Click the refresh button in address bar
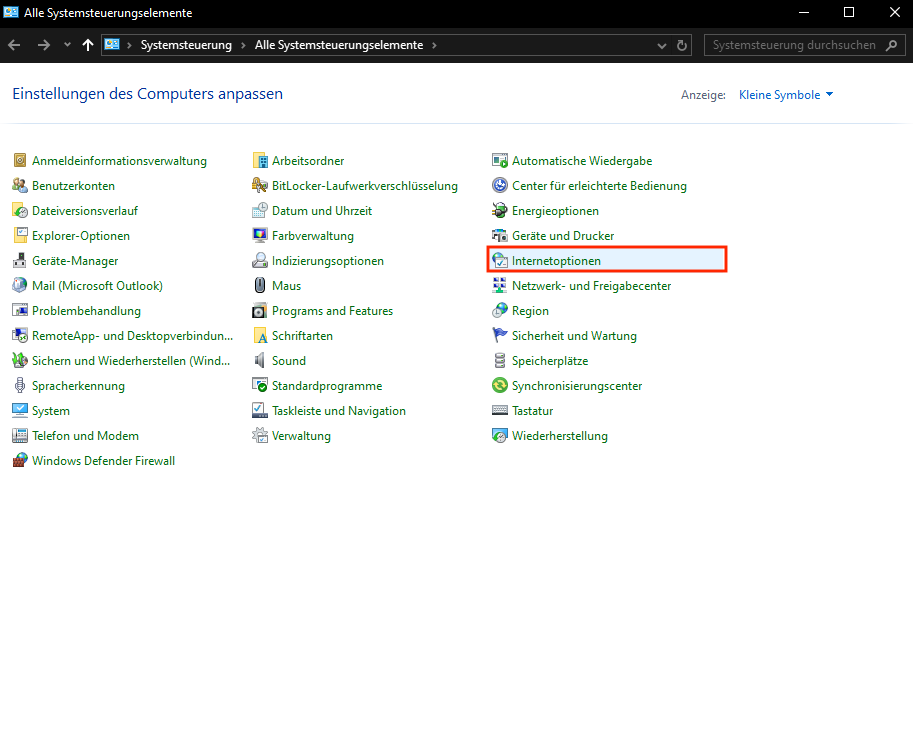The width and height of the screenshot is (913, 739). click(683, 46)
